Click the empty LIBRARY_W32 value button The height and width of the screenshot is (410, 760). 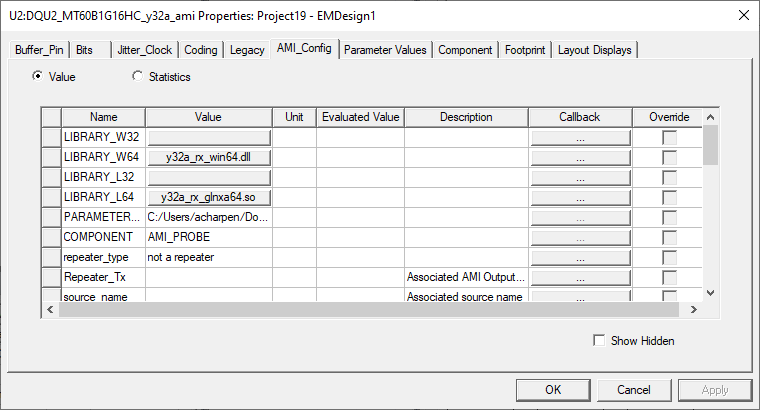[x=209, y=138]
